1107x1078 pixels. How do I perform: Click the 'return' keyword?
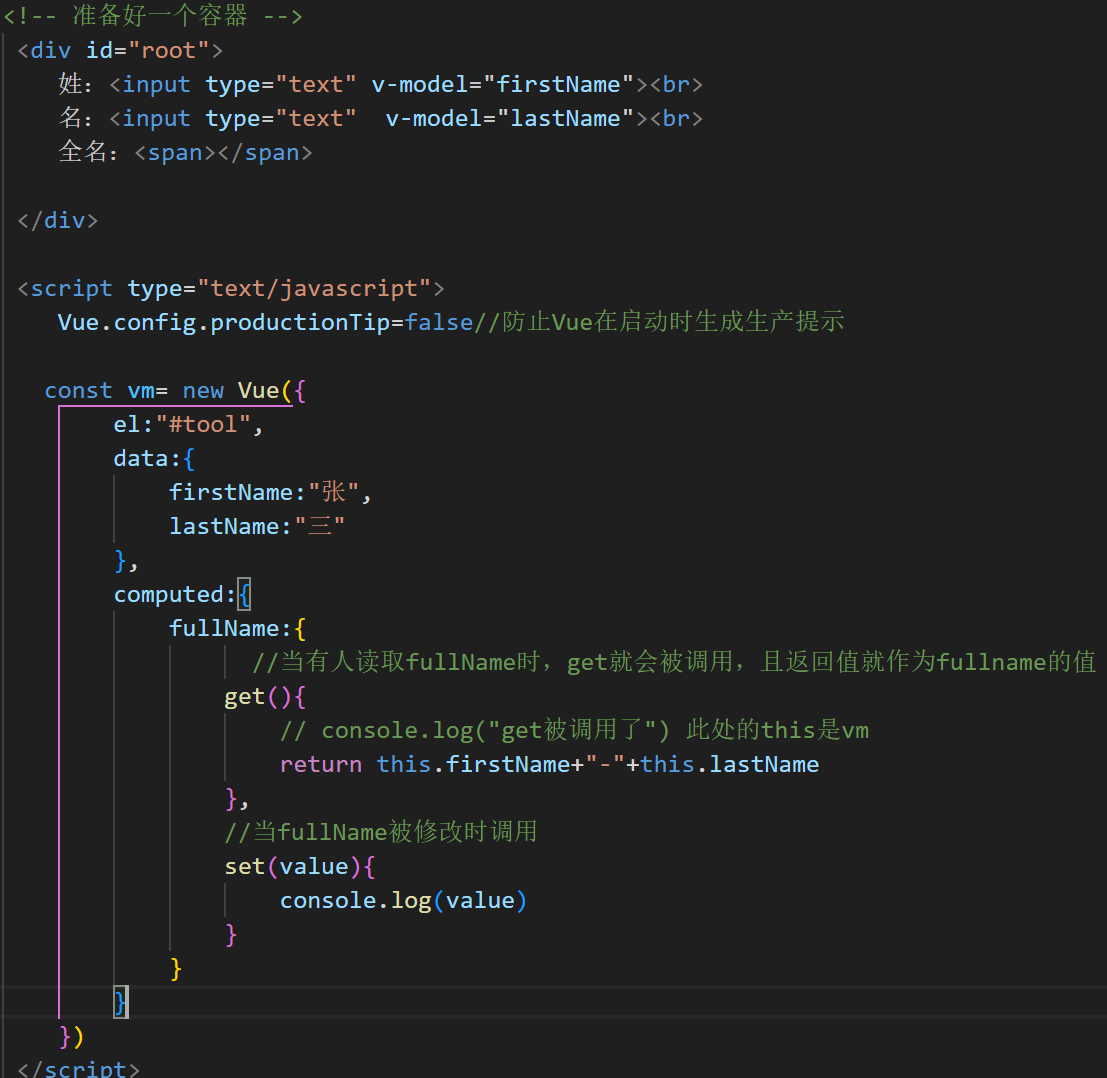(x=321, y=765)
